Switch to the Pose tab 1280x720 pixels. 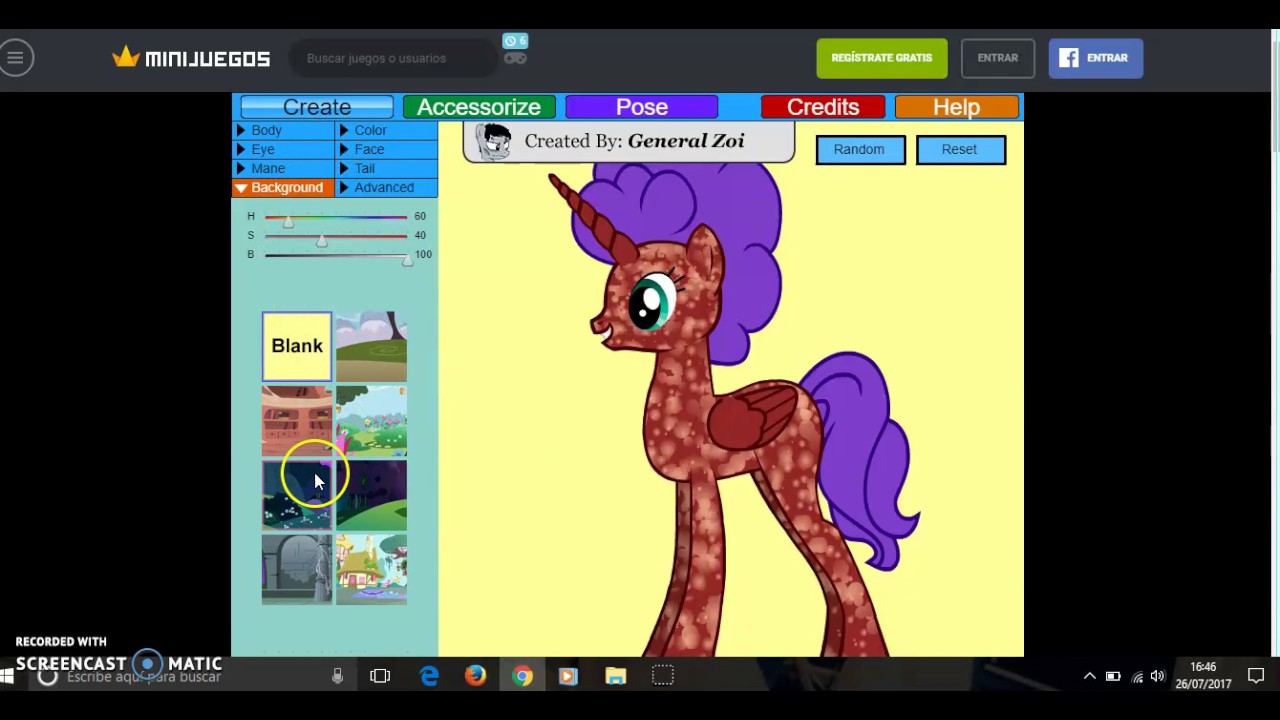click(642, 107)
